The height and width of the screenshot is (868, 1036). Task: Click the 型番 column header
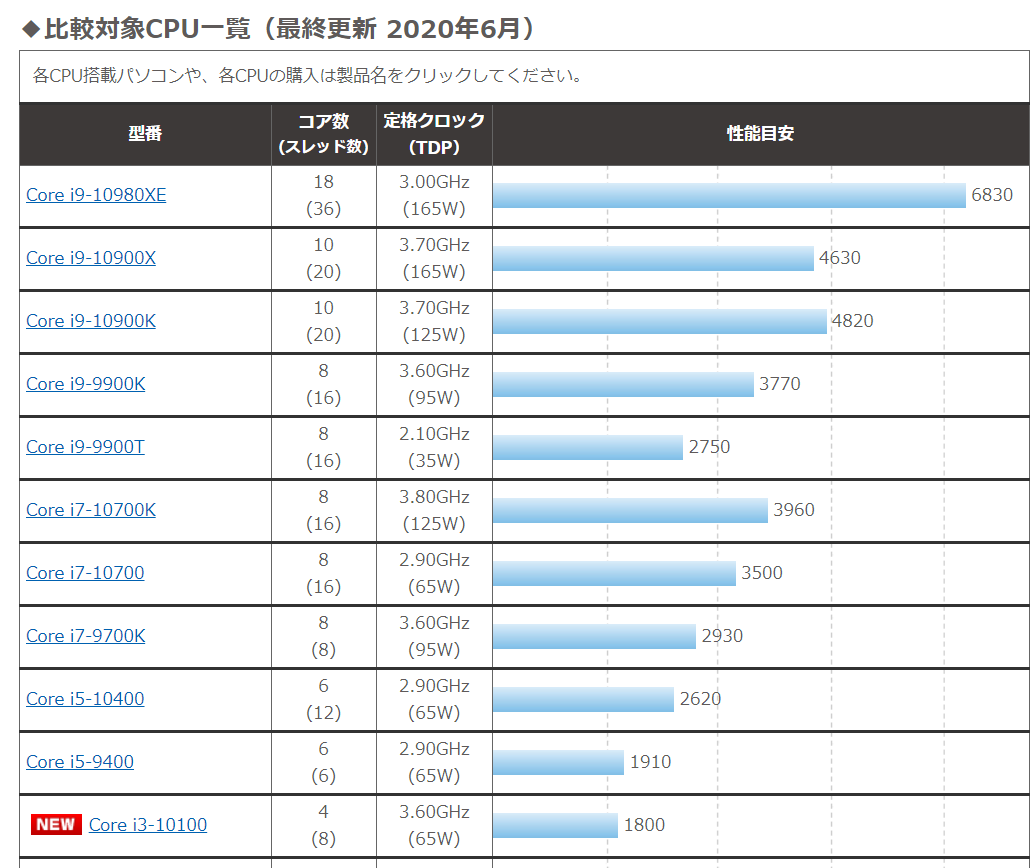(x=145, y=133)
